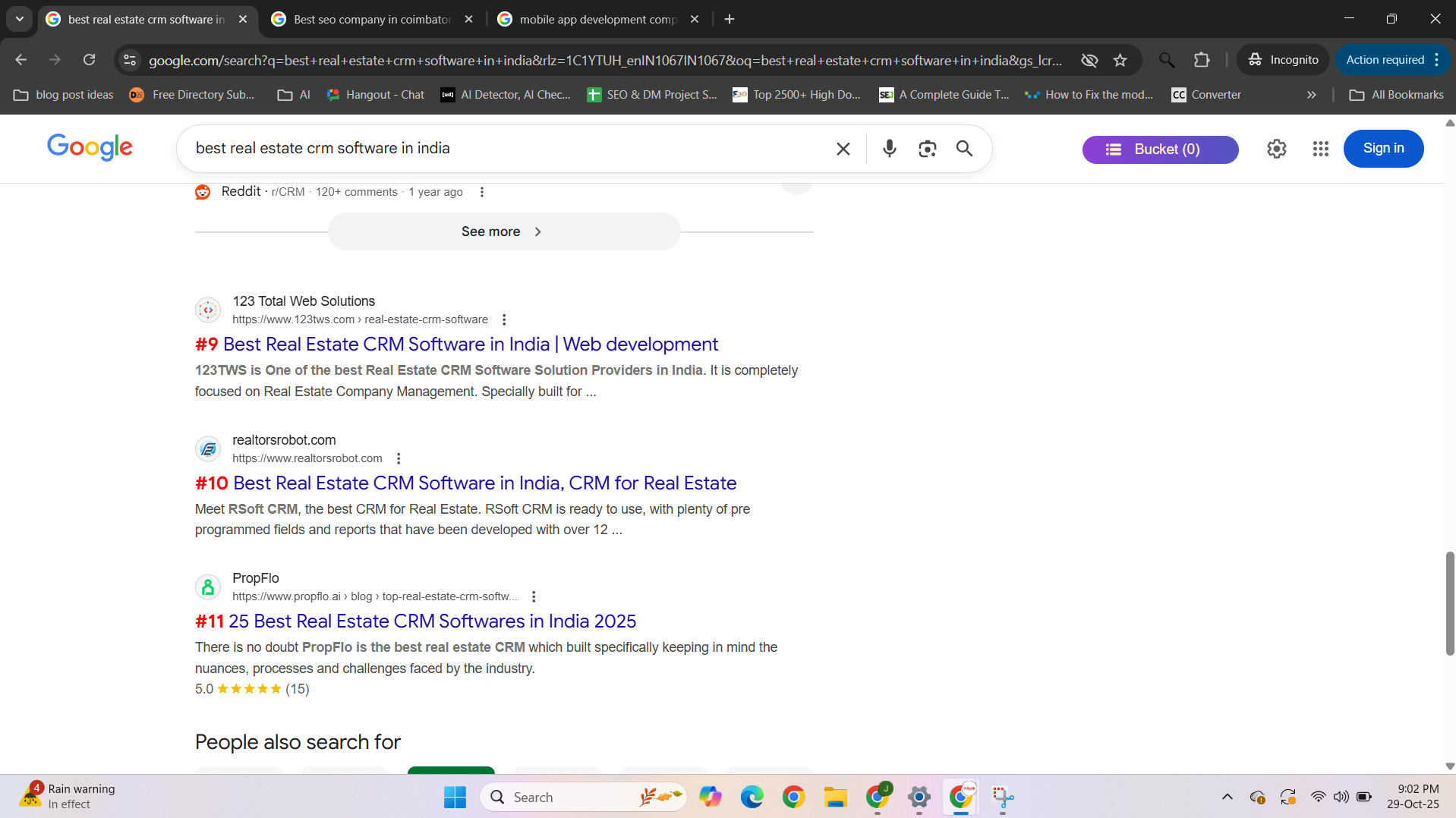The width and height of the screenshot is (1456, 818).
Task: Open the Bucket (0) list button
Action: coord(1159,149)
